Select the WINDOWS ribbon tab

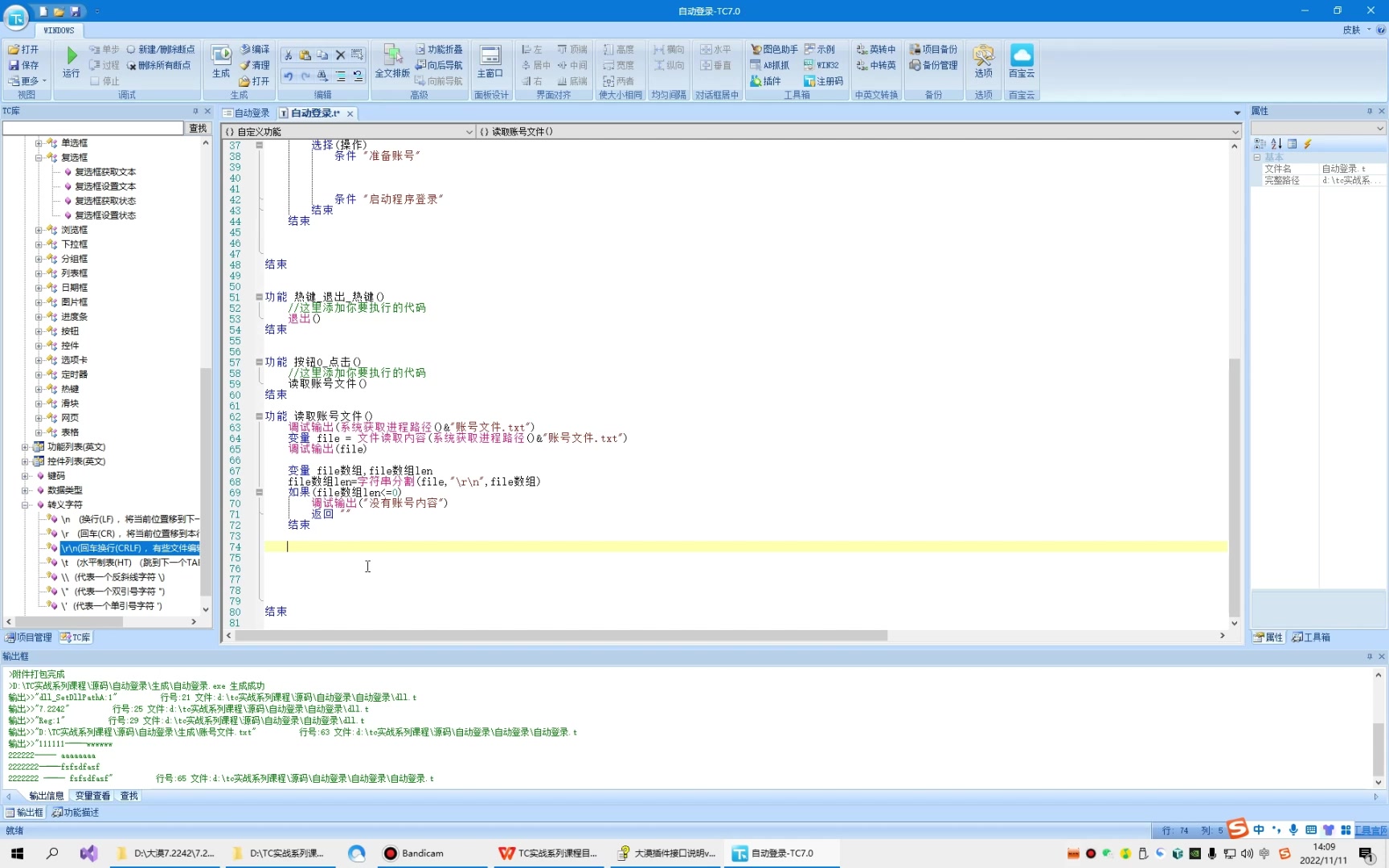(x=59, y=31)
